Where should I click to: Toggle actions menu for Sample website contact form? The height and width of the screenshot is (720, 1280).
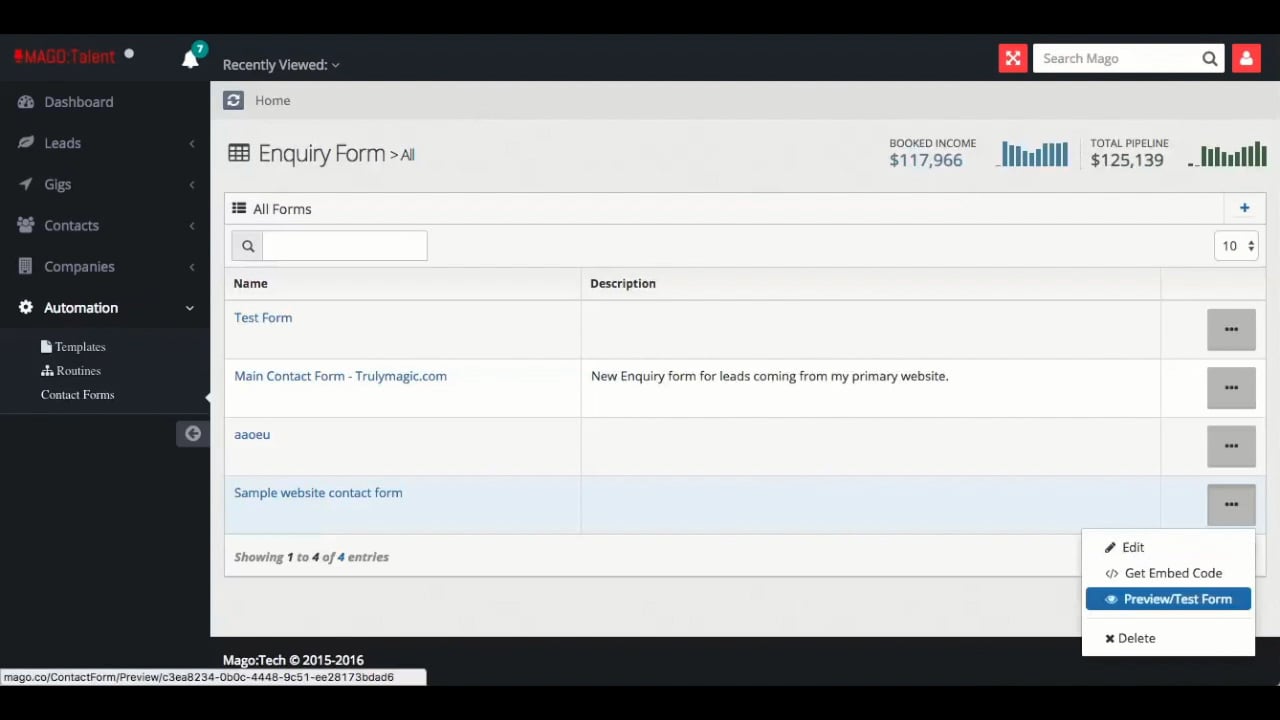pos(1231,504)
